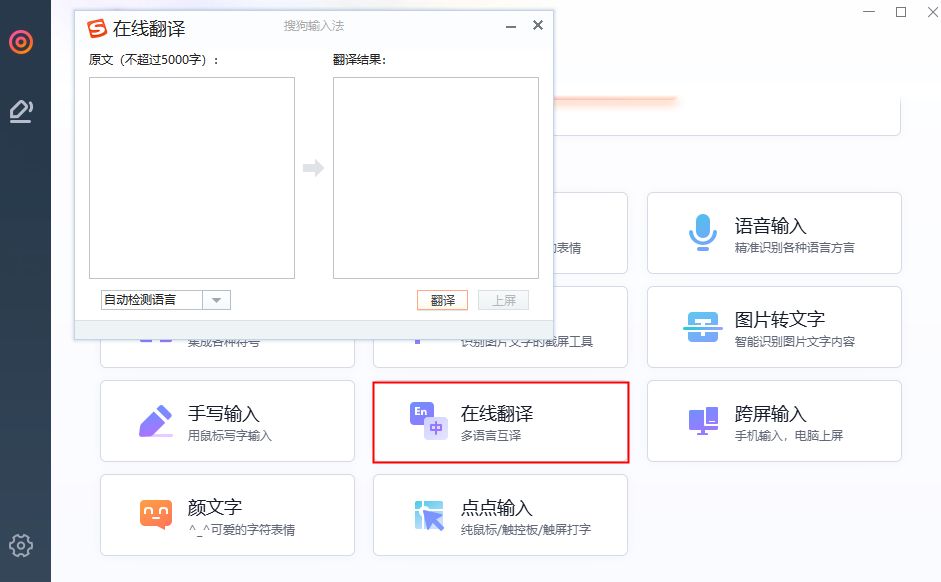Screen dimensions: 941x582
Task: Open the 点点输入 card
Action: pyautogui.click(x=501, y=515)
